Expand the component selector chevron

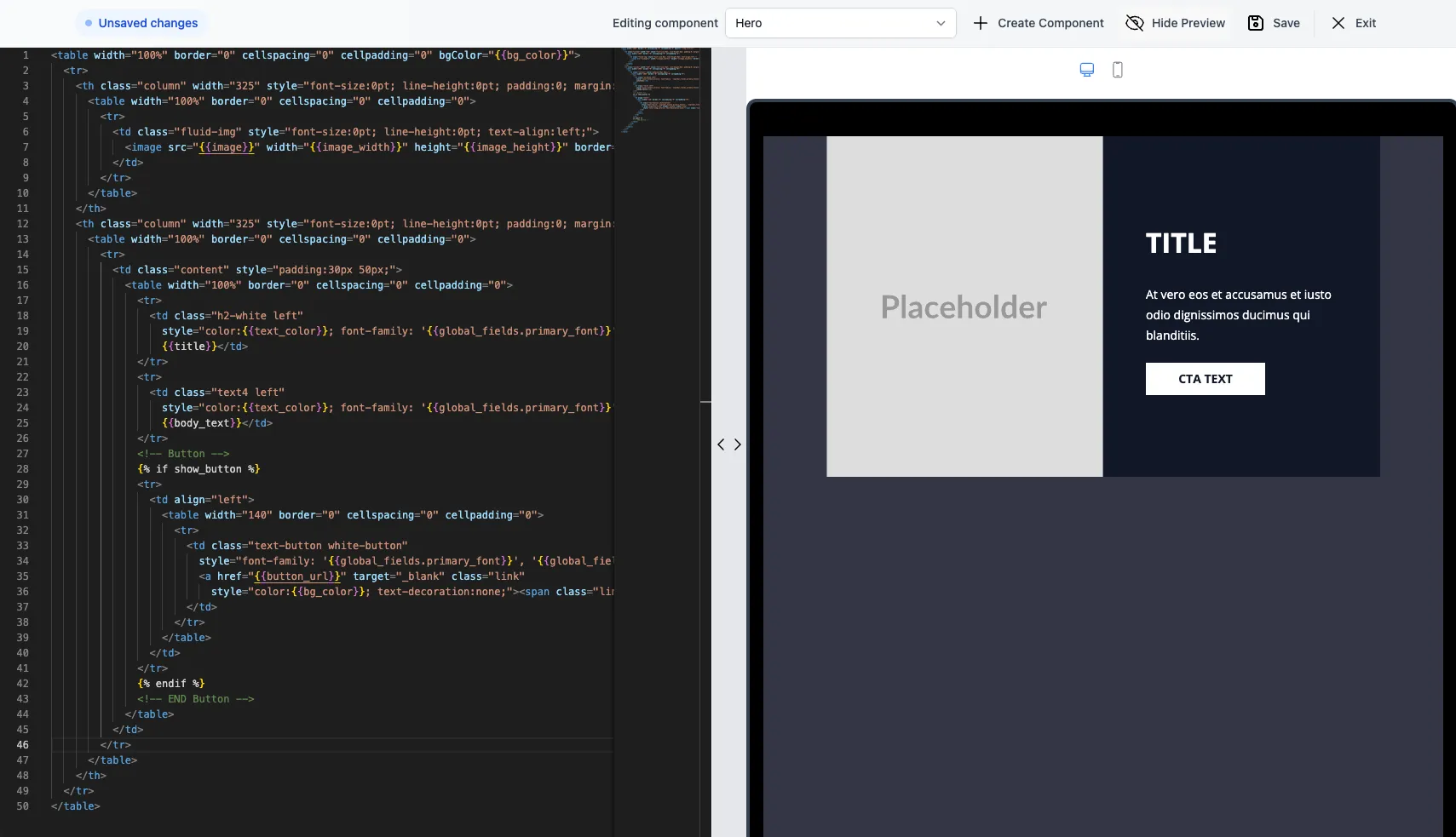tap(940, 23)
